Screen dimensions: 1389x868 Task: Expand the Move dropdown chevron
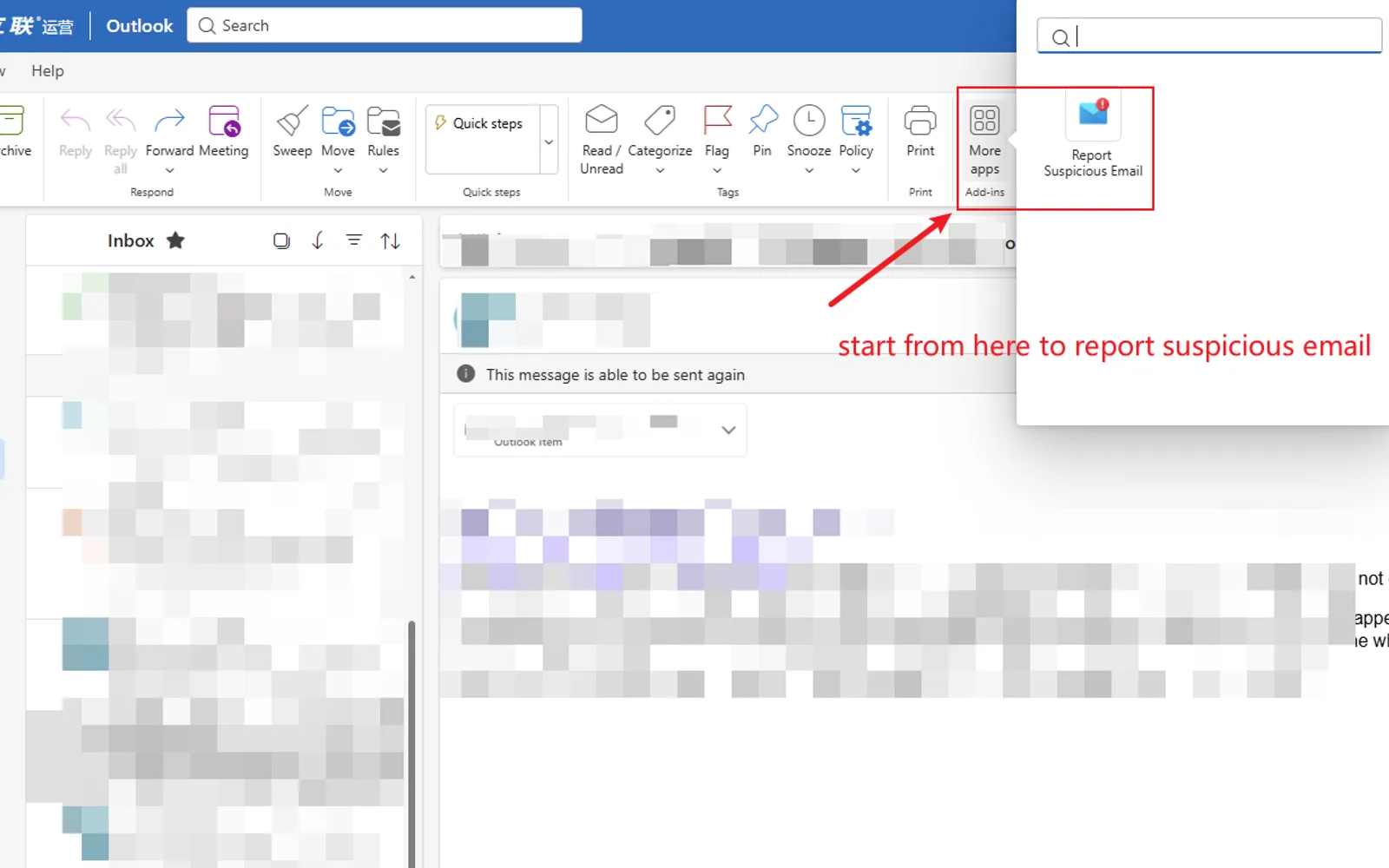338,171
